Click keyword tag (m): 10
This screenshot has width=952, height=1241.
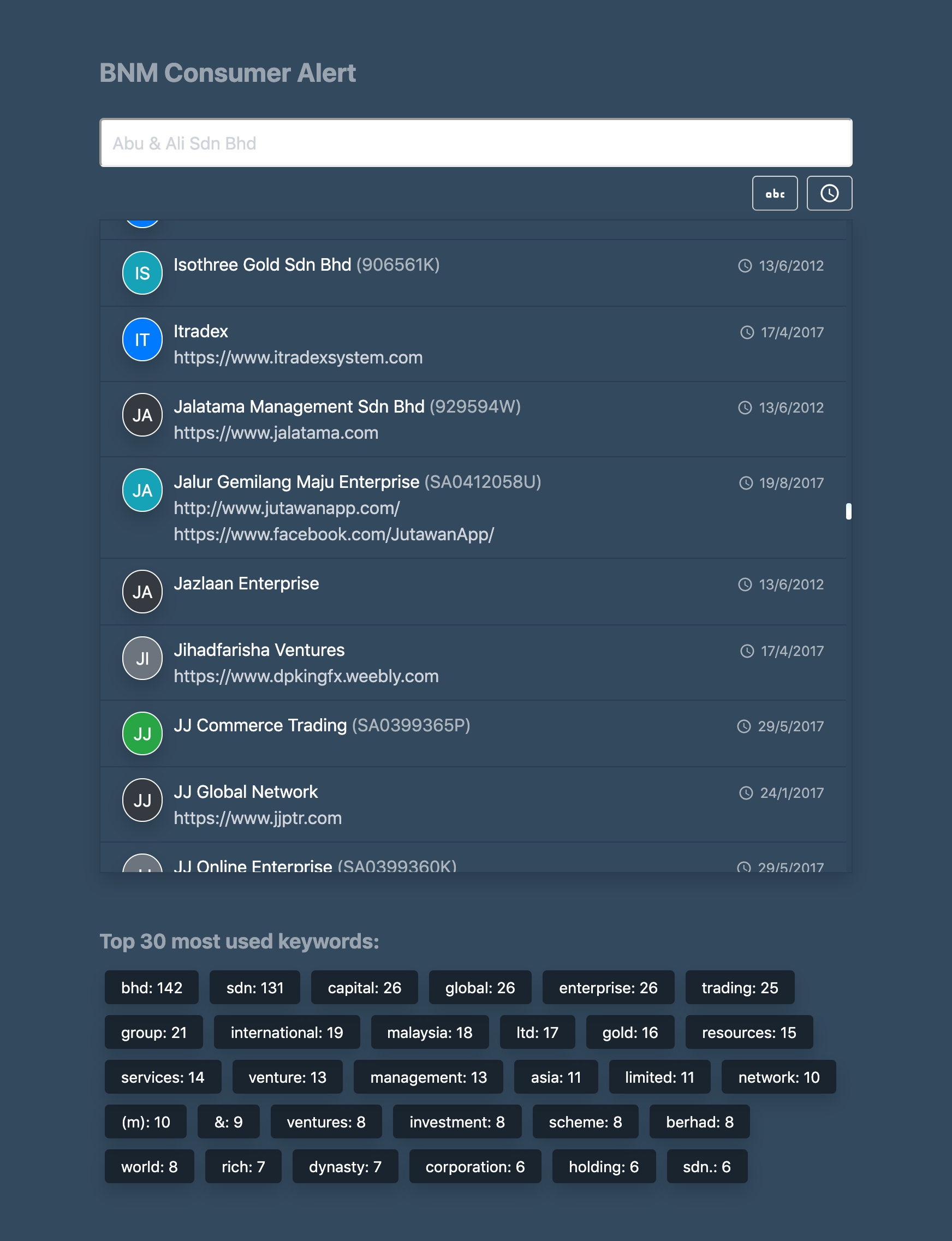(146, 1121)
